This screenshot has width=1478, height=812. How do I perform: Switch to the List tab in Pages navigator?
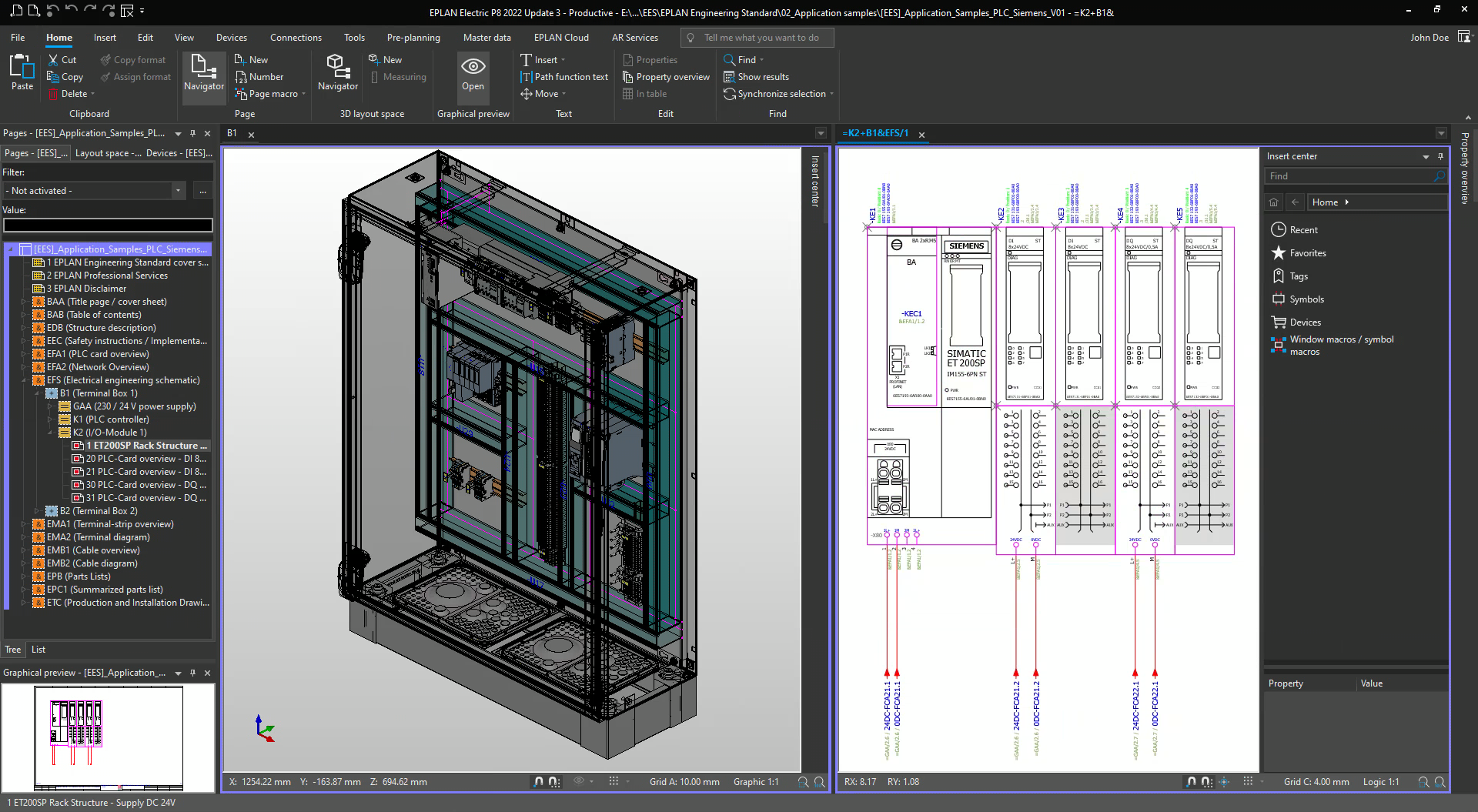coord(38,650)
